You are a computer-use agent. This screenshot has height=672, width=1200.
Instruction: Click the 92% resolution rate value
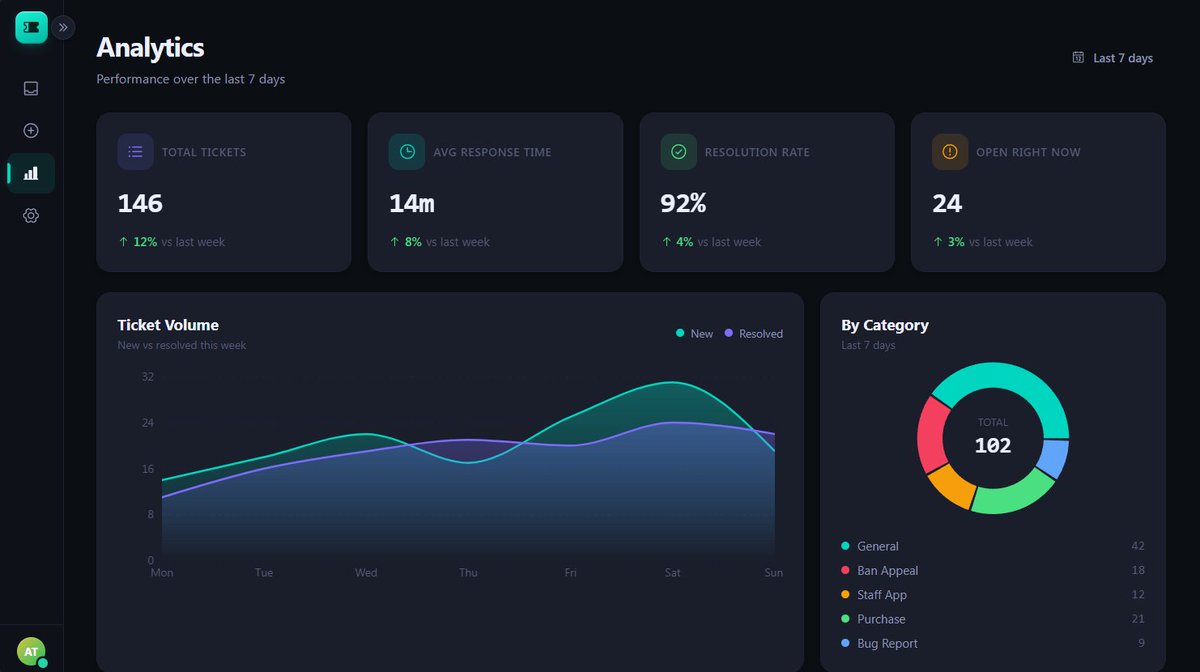pos(684,204)
